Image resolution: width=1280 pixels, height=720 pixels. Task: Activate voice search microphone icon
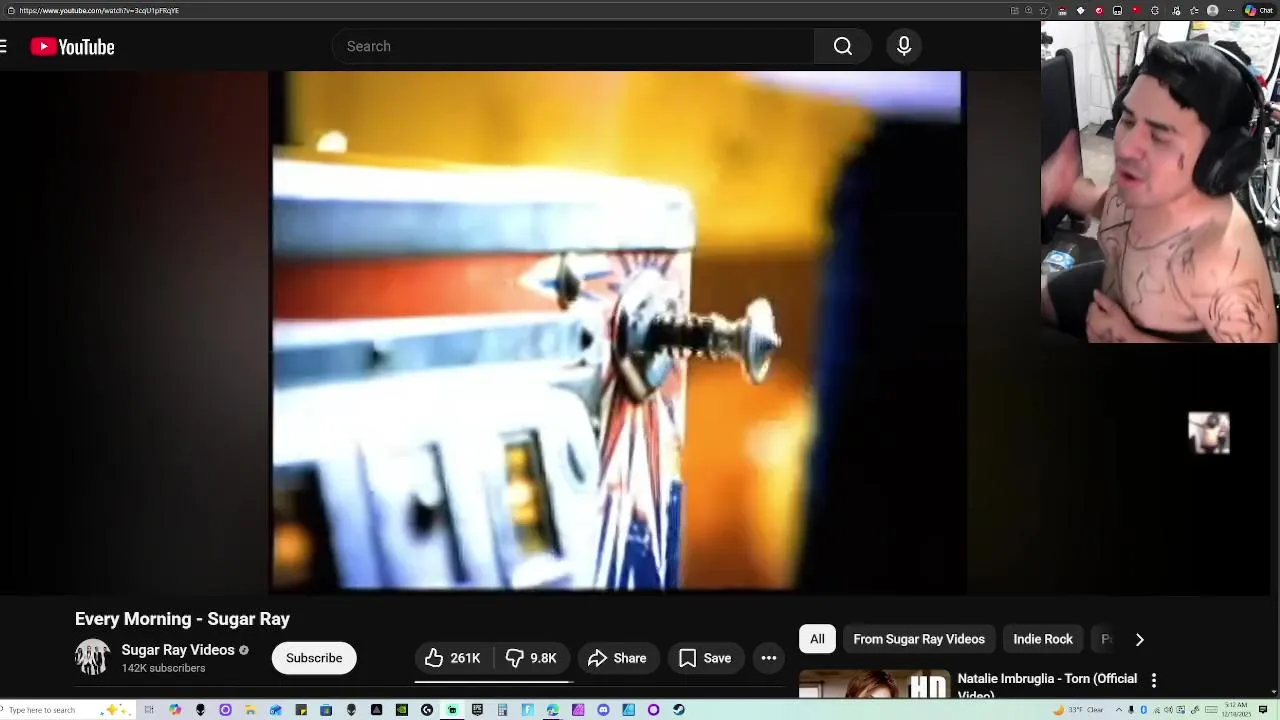pos(904,46)
